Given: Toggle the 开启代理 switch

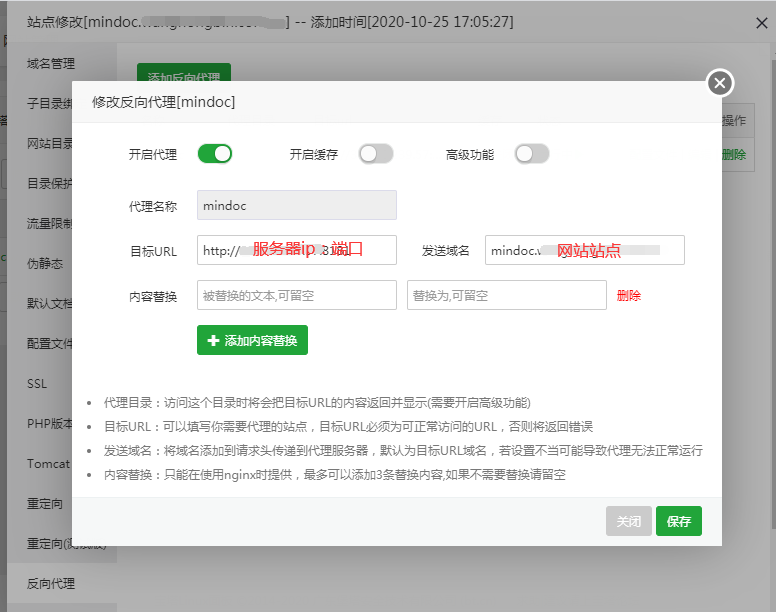Looking at the screenshot, I should coord(215,154).
